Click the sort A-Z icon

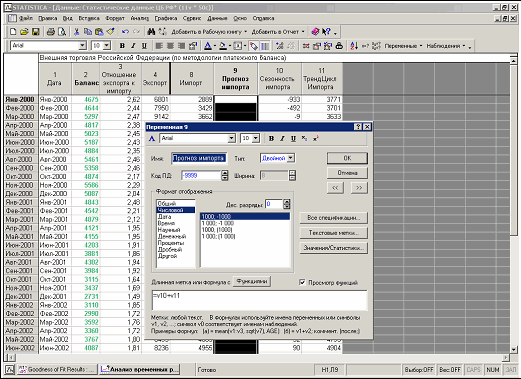point(354,46)
